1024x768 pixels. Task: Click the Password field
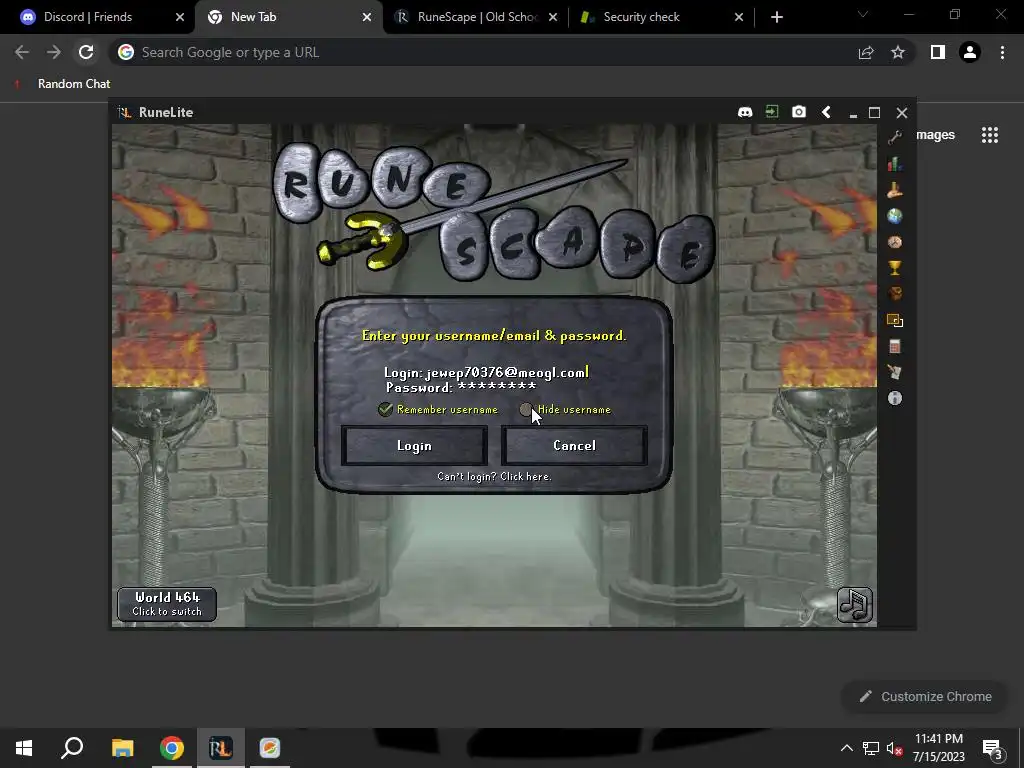coord(461,387)
